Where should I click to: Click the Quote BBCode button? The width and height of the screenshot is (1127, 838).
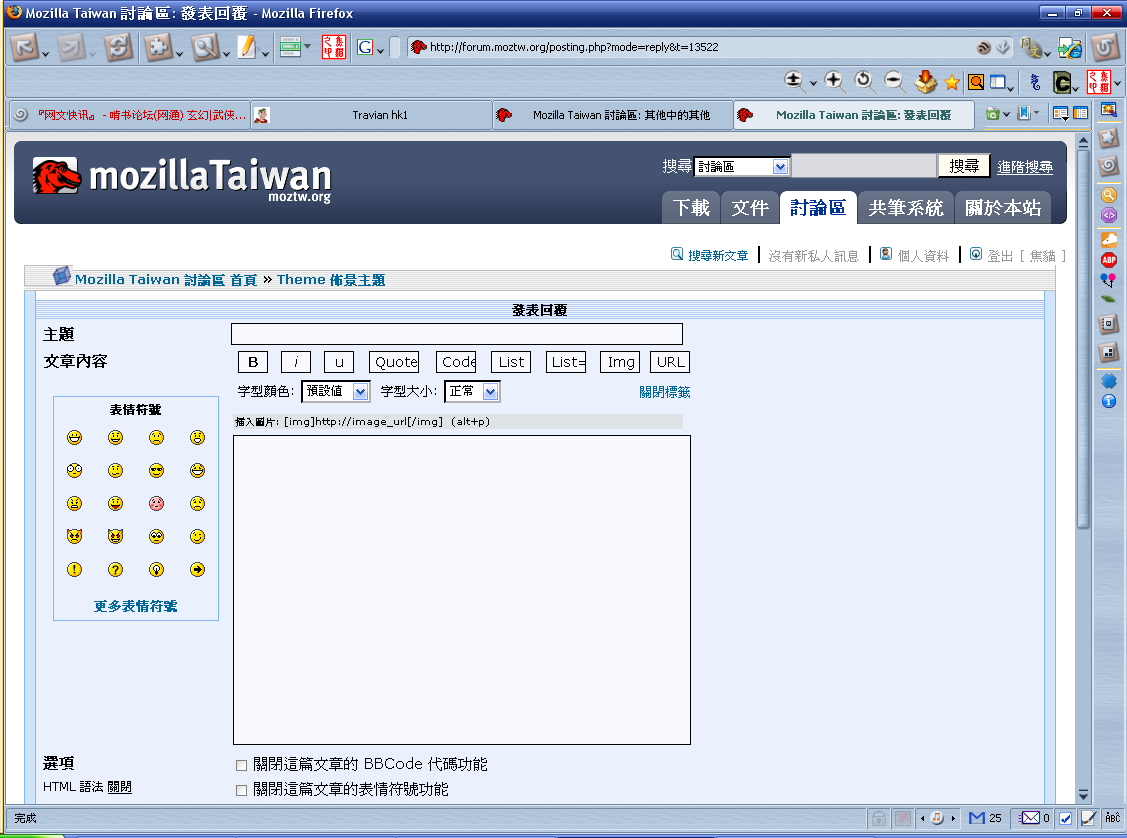click(394, 362)
